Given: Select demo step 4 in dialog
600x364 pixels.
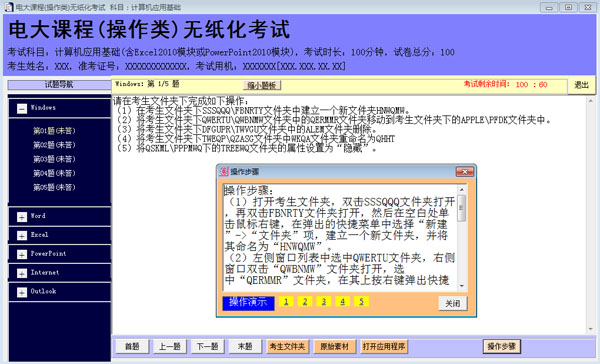Looking at the screenshot, I should point(342,302).
